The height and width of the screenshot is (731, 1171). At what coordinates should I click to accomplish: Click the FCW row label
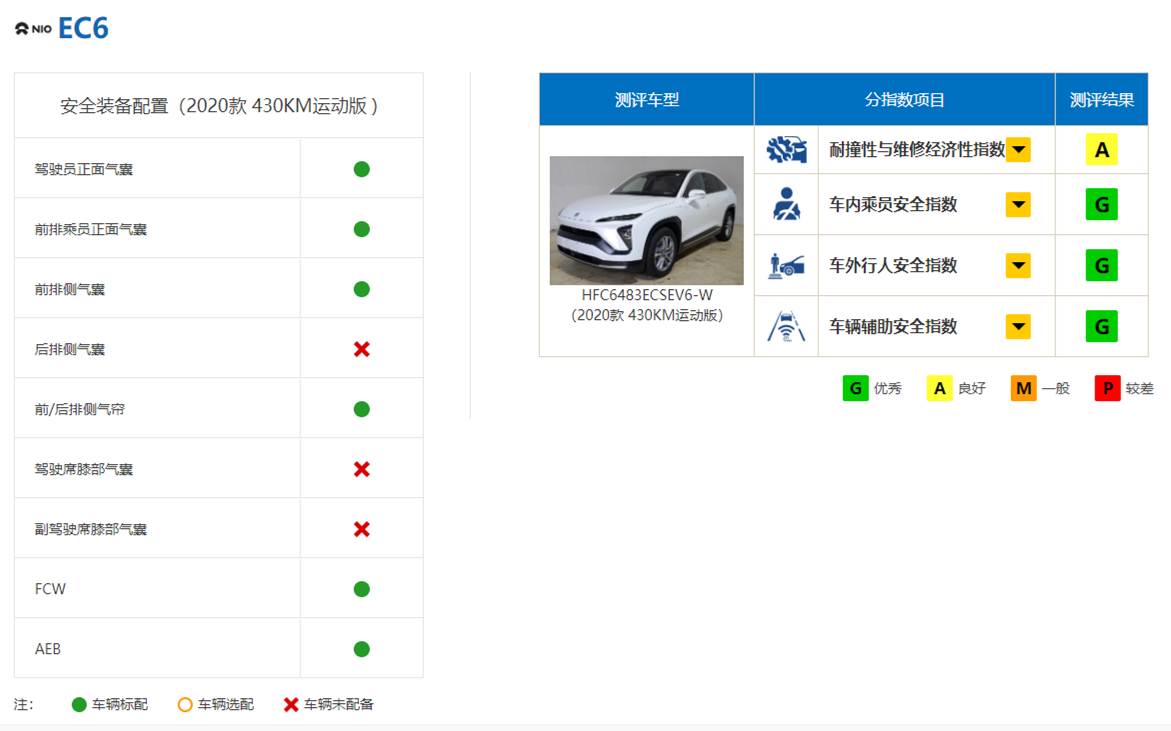[50, 589]
